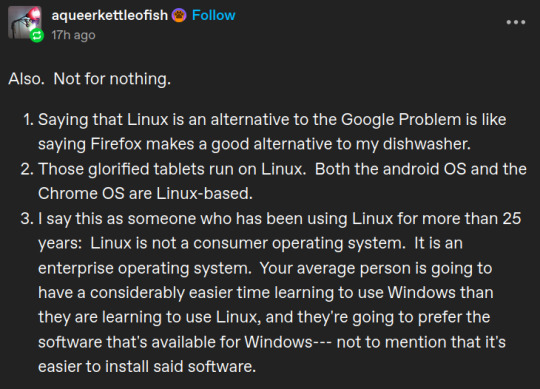Click the 'Windows---' text in item three
Viewport: 540px width, 389px height.
point(288,342)
